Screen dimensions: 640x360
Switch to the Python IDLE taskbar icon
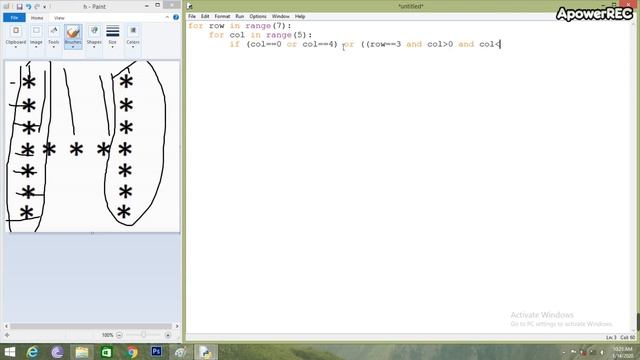tap(205, 352)
